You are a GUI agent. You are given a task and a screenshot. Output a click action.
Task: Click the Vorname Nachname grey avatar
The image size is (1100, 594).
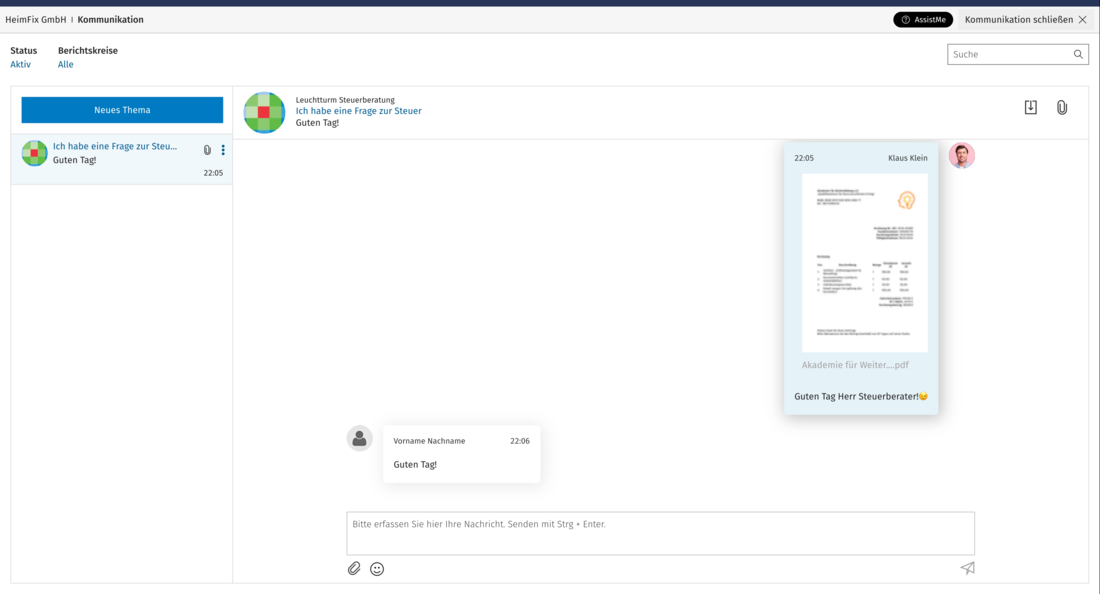click(x=359, y=438)
